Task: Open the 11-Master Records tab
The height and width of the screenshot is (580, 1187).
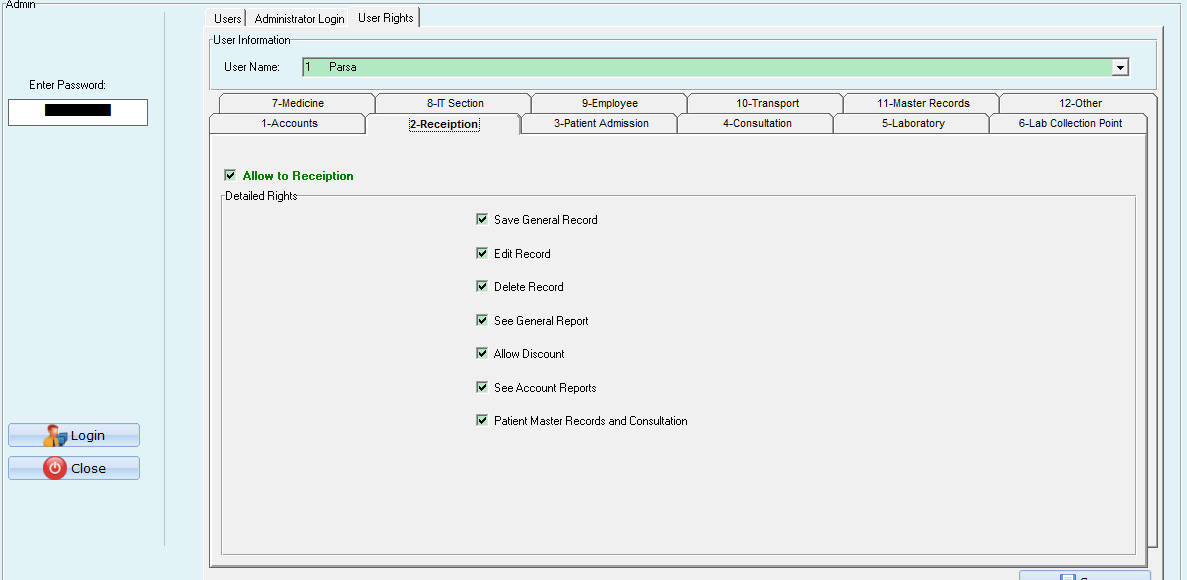Action: [922, 103]
